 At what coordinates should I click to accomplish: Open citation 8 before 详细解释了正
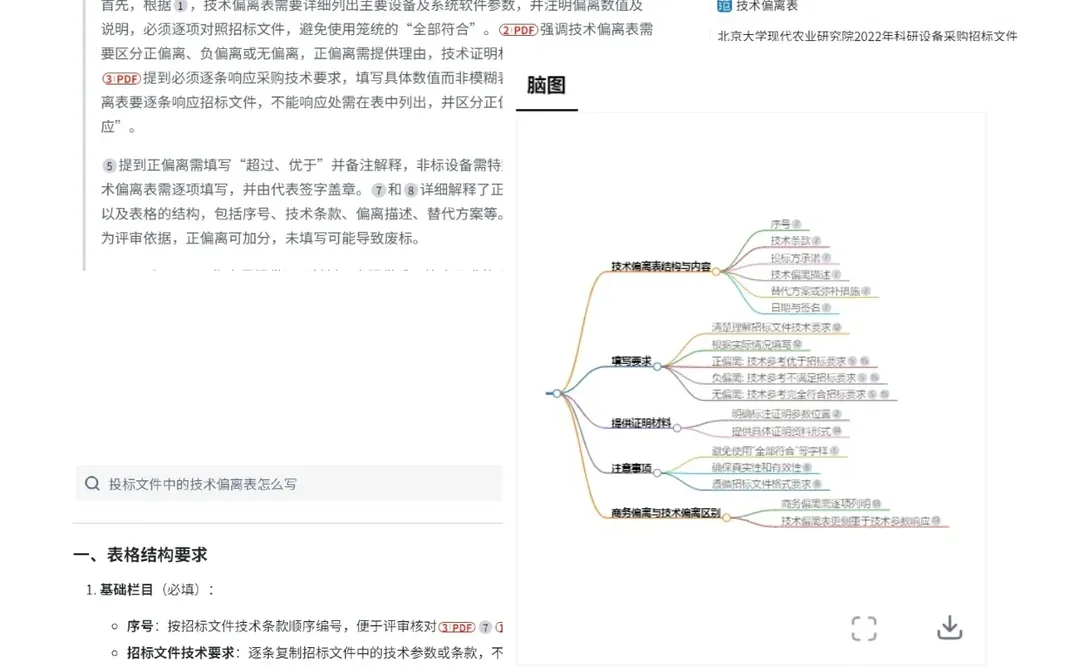(x=411, y=189)
